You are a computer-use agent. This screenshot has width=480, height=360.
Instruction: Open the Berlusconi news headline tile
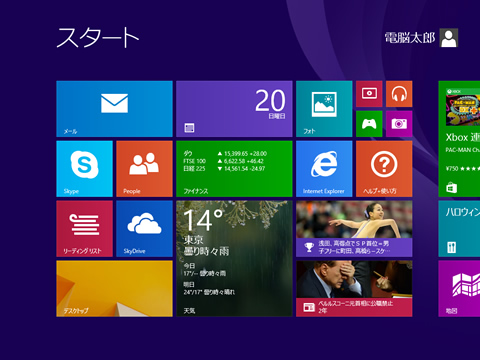[x=354, y=289]
